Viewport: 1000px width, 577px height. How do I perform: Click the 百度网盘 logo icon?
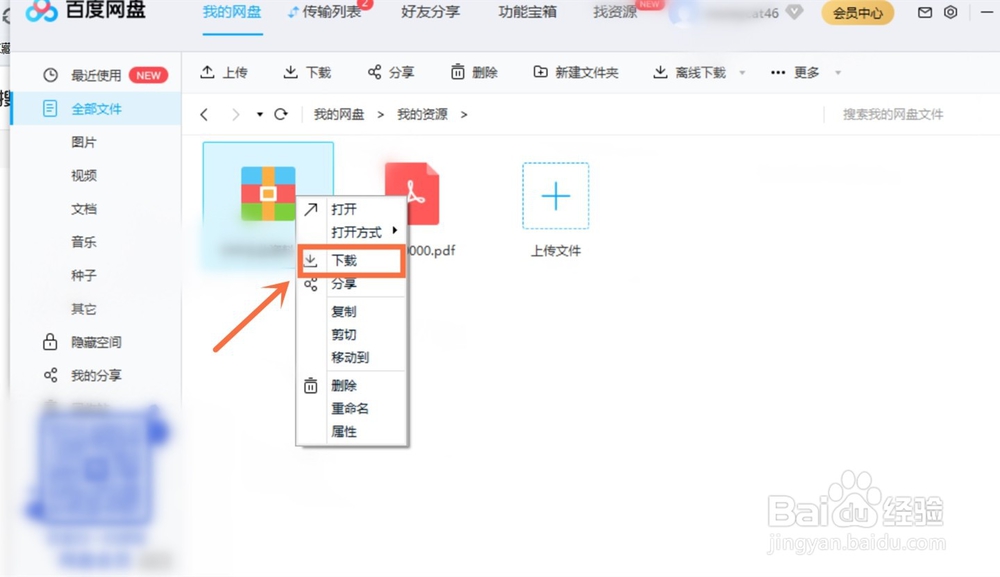click(40, 11)
